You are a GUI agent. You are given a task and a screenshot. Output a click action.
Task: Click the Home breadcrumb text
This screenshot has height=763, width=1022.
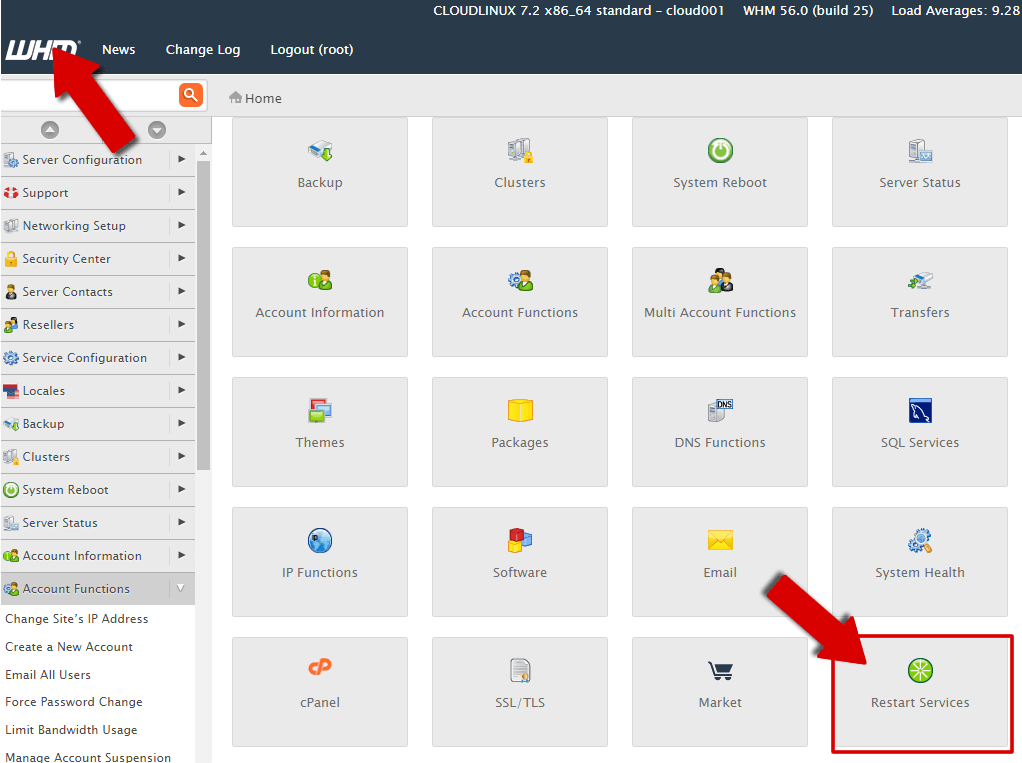[x=263, y=98]
